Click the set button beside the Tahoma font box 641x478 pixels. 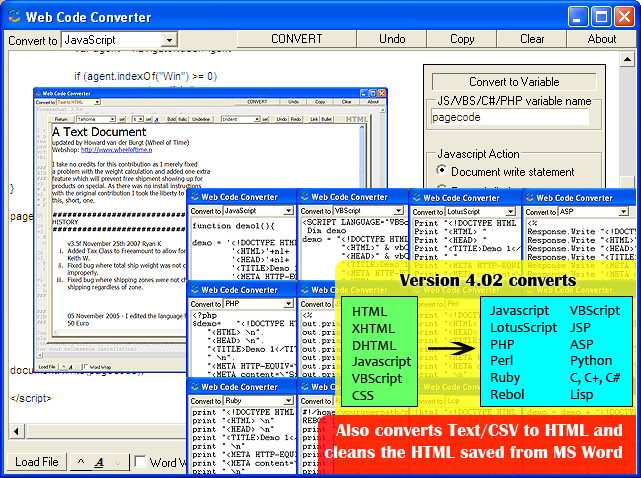coord(122,119)
